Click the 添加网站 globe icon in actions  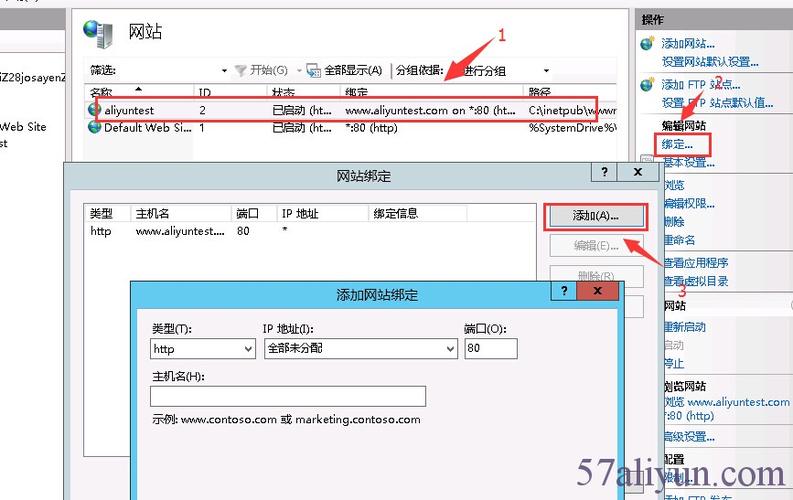pos(648,44)
